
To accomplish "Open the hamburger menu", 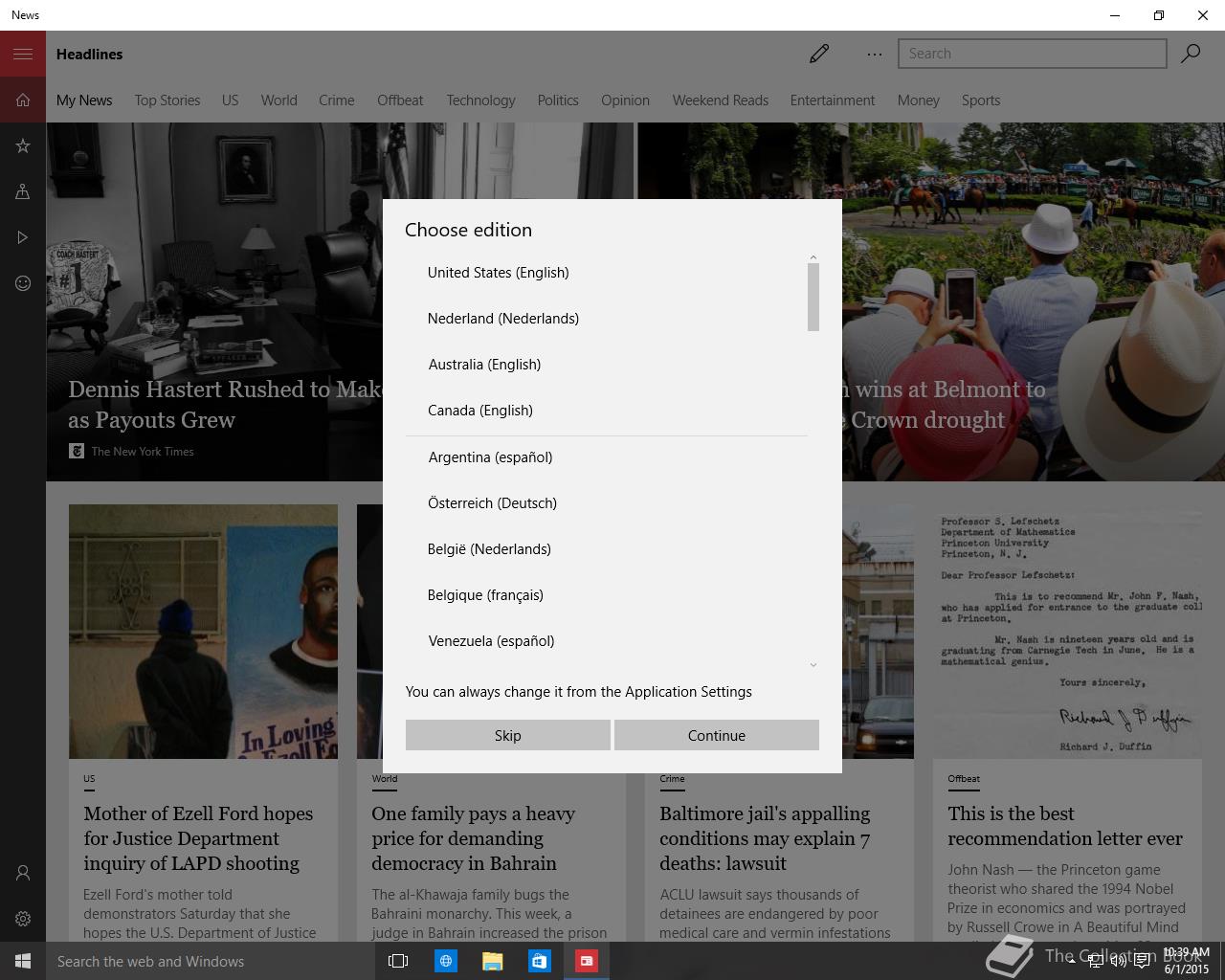I will (23, 54).
